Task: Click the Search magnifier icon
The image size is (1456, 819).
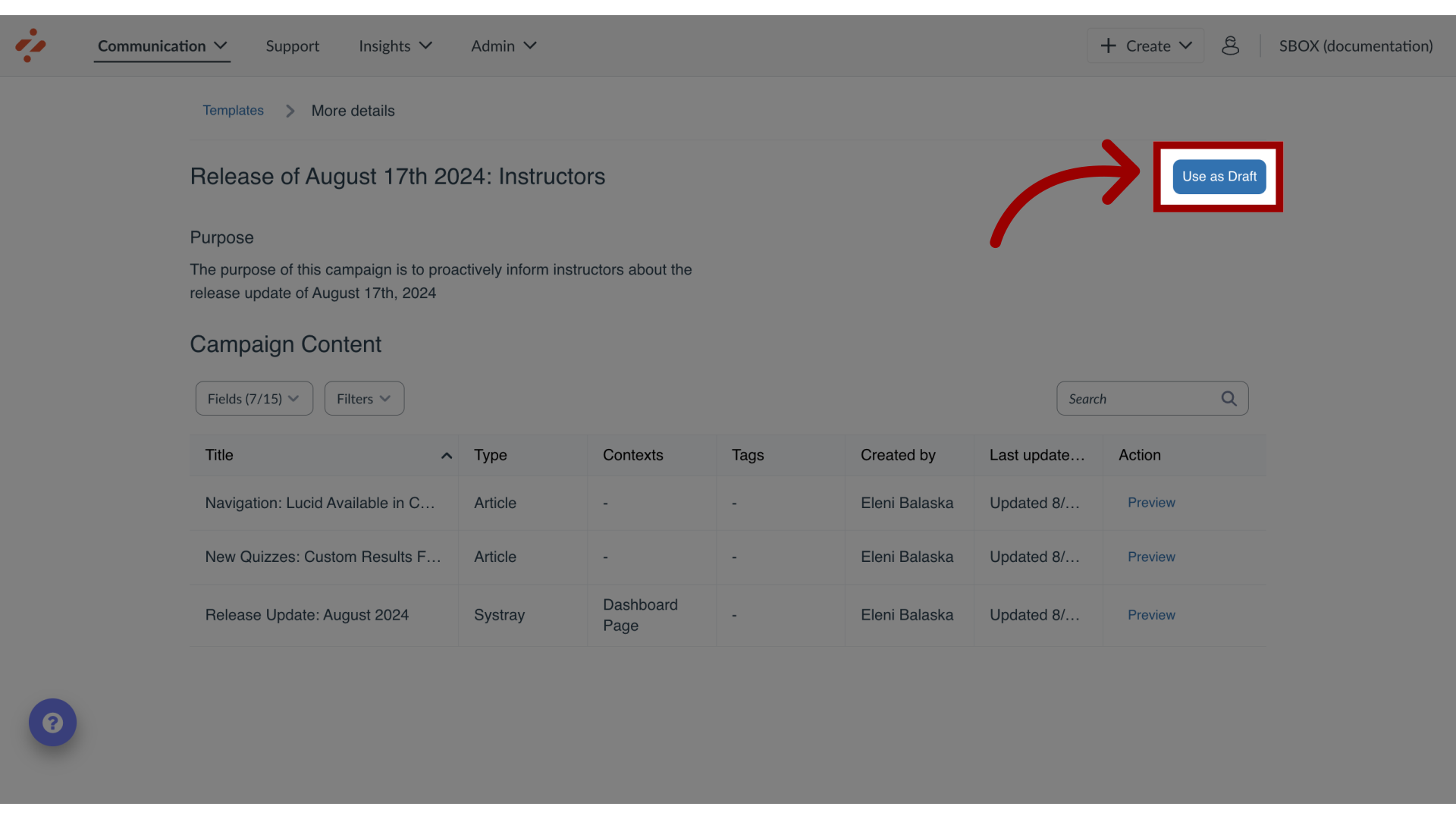Action: pyautogui.click(x=1229, y=398)
